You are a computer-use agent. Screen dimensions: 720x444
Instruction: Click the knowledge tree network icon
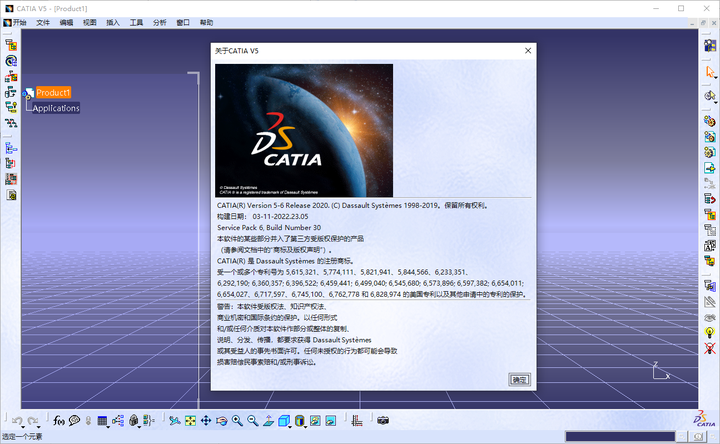coord(118,420)
